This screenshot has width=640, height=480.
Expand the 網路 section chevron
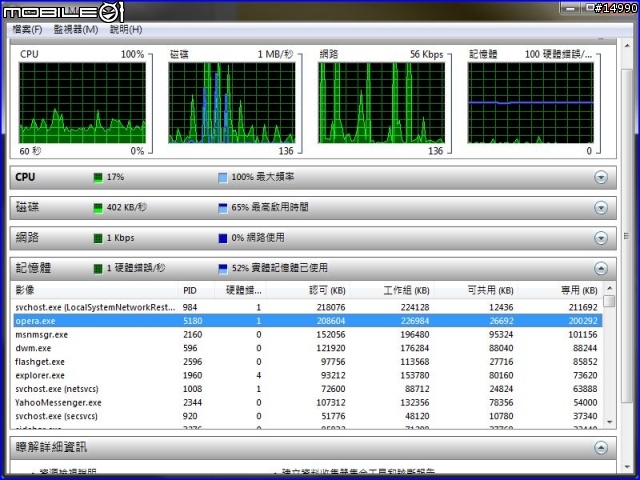click(600, 238)
